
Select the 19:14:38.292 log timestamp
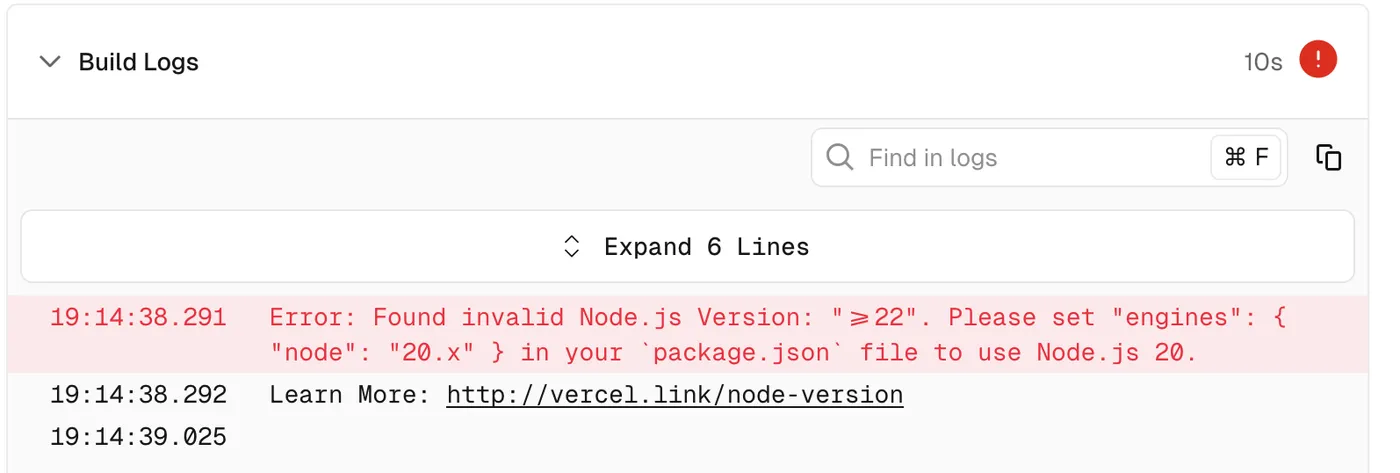(x=139, y=395)
